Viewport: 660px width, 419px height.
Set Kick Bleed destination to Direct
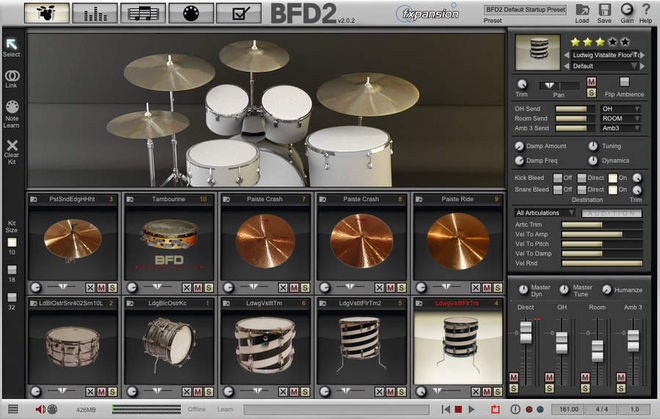point(582,178)
